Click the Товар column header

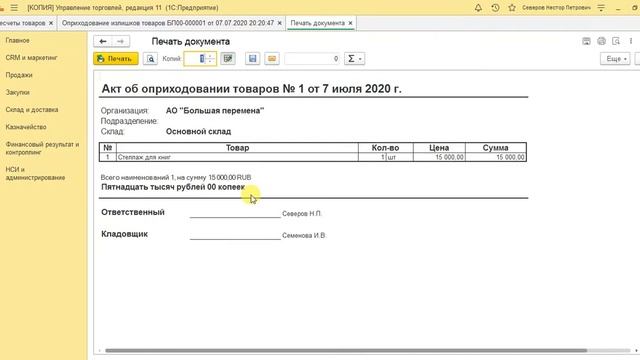[x=238, y=148]
